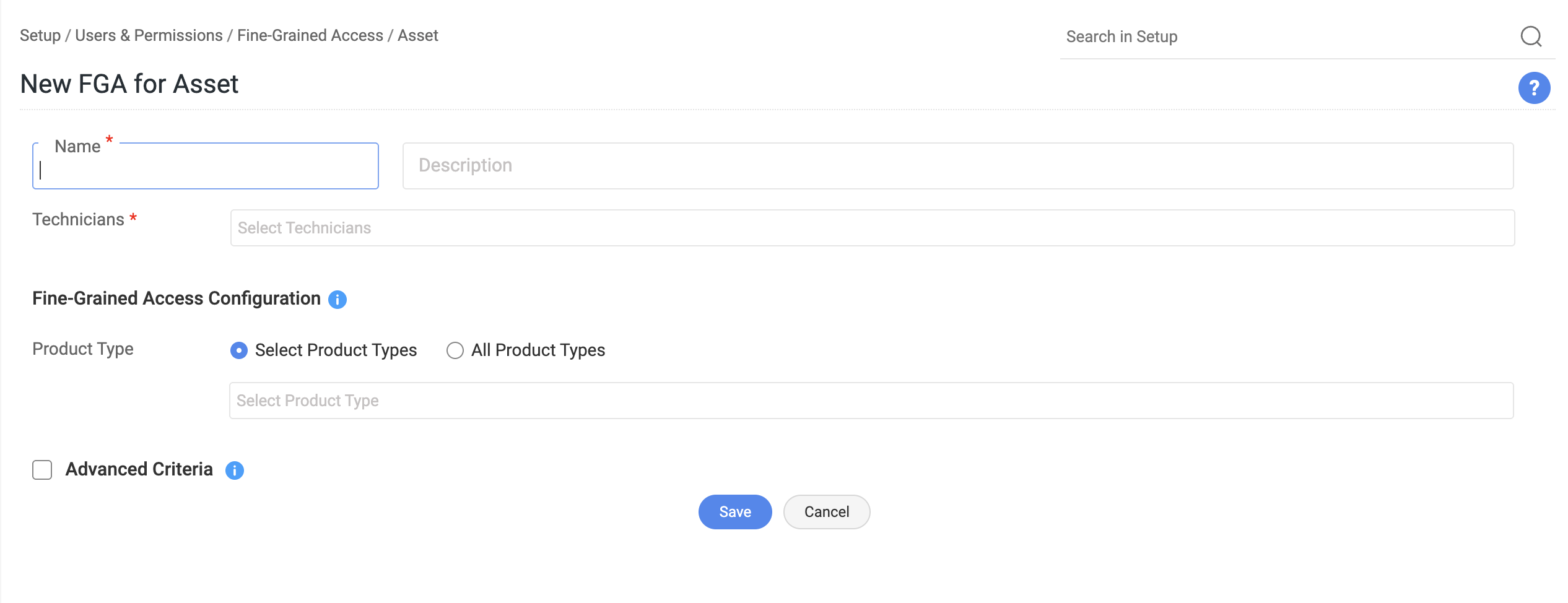Expand the Select Product Type dropdown
This screenshot has height=603, width=1568.
(871, 401)
